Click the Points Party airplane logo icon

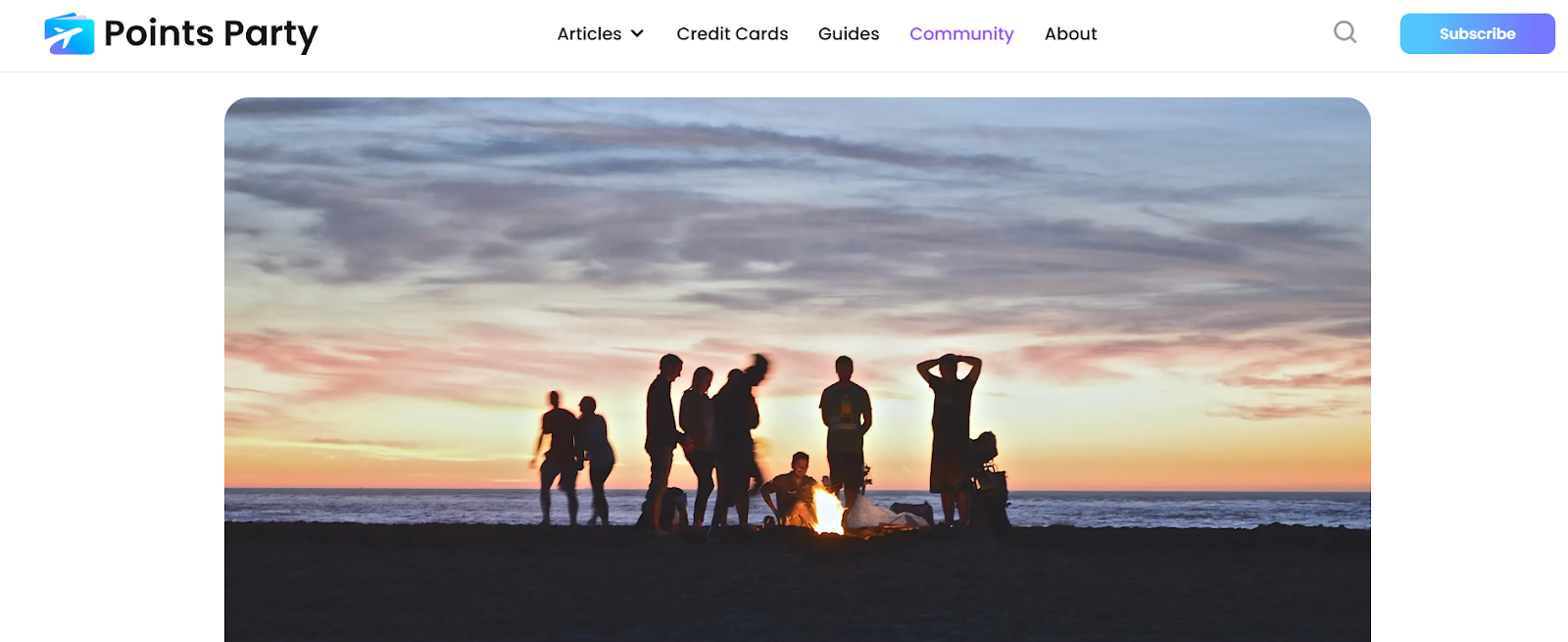[x=70, y=34]
